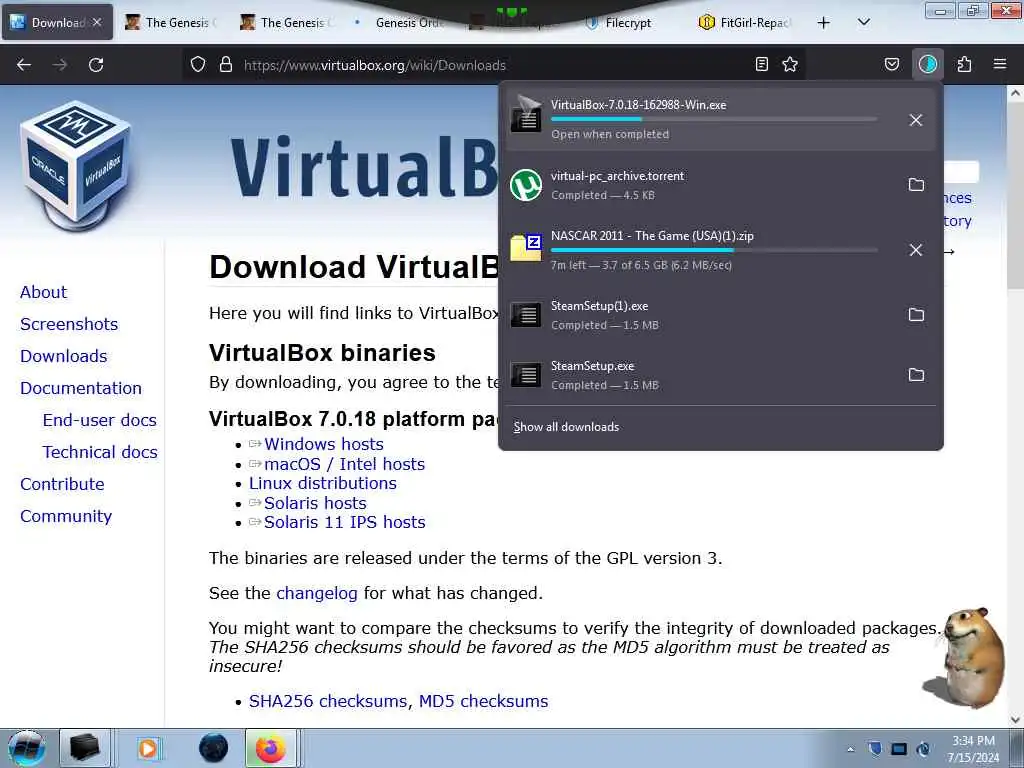Open MD5 checksums link
Viewport: 1024px width, 768px height.
(483, 701)
